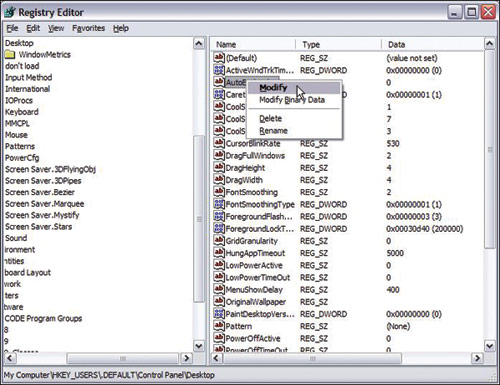Image resolution: width=500 pixels, height=385 pixels.
Task: Click the Registry Editor title bar icon
Action: [x=10, y=12]
